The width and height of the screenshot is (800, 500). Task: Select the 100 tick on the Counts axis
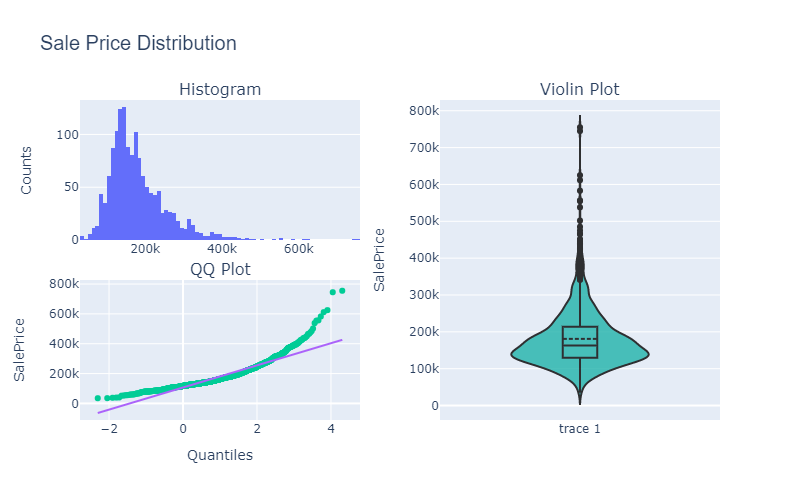67,134
